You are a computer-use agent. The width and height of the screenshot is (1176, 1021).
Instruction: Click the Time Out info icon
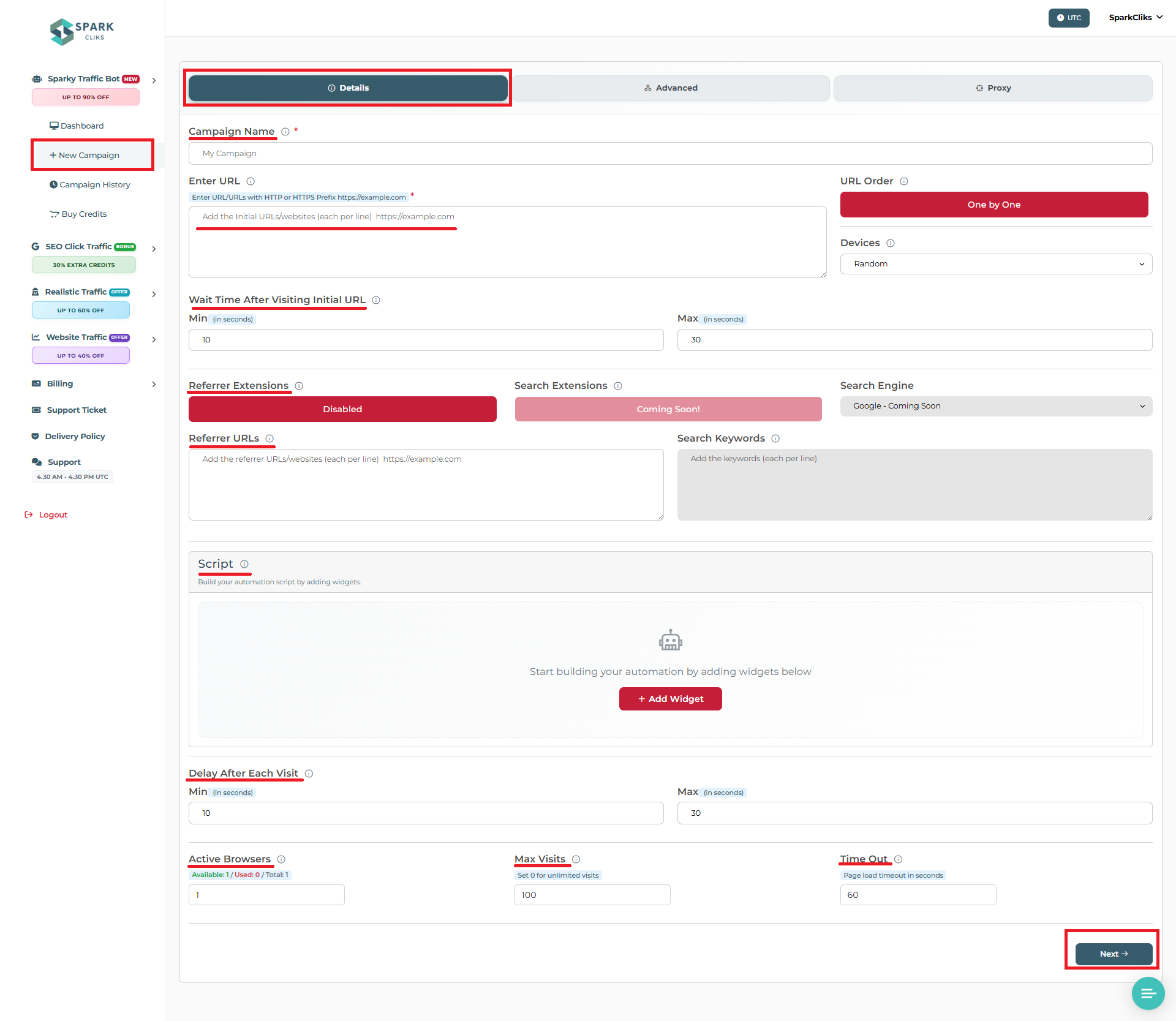[x=899, y=859]
